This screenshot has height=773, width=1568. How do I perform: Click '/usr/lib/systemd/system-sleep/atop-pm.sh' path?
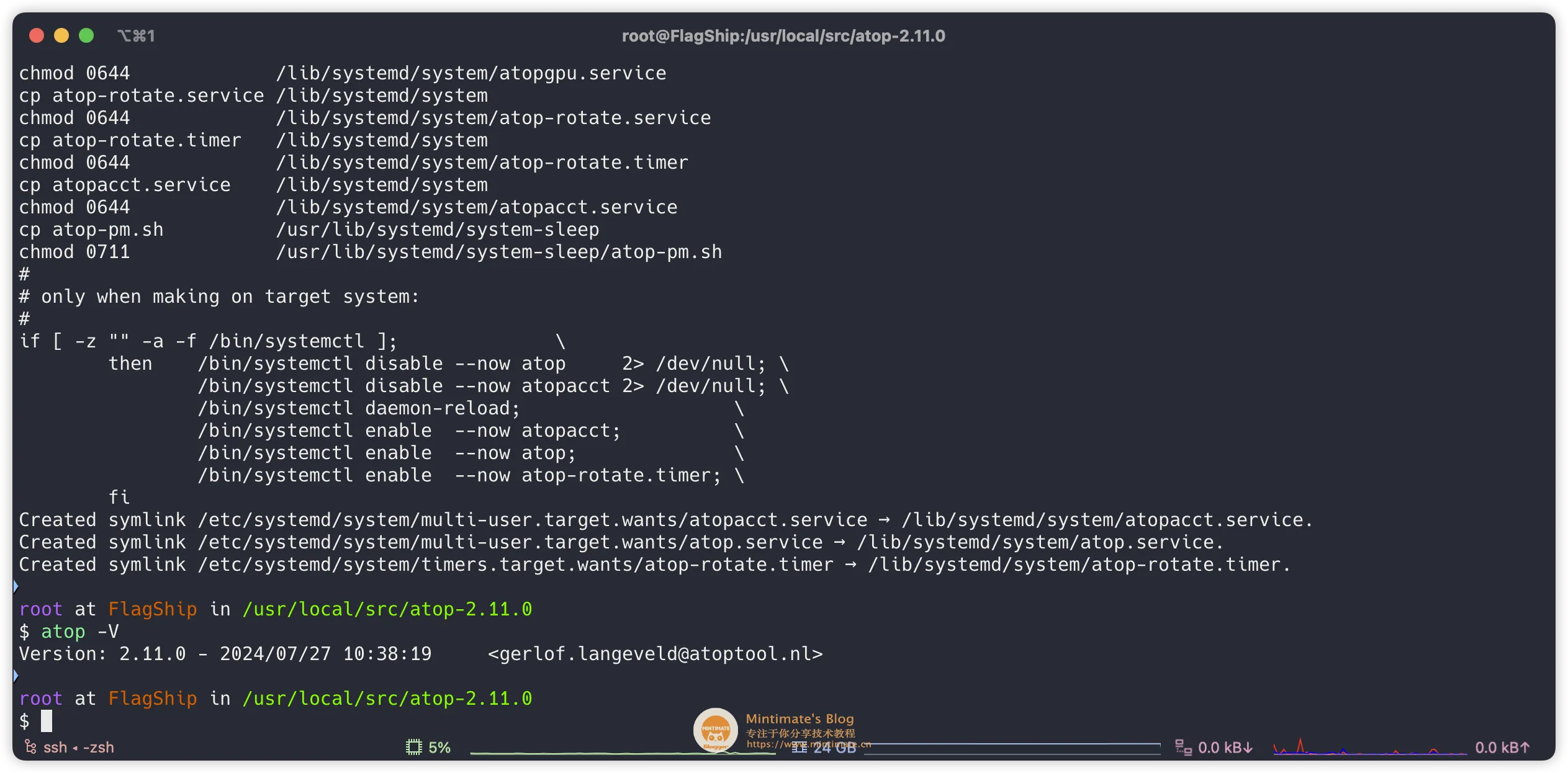(x=498, y=252)
